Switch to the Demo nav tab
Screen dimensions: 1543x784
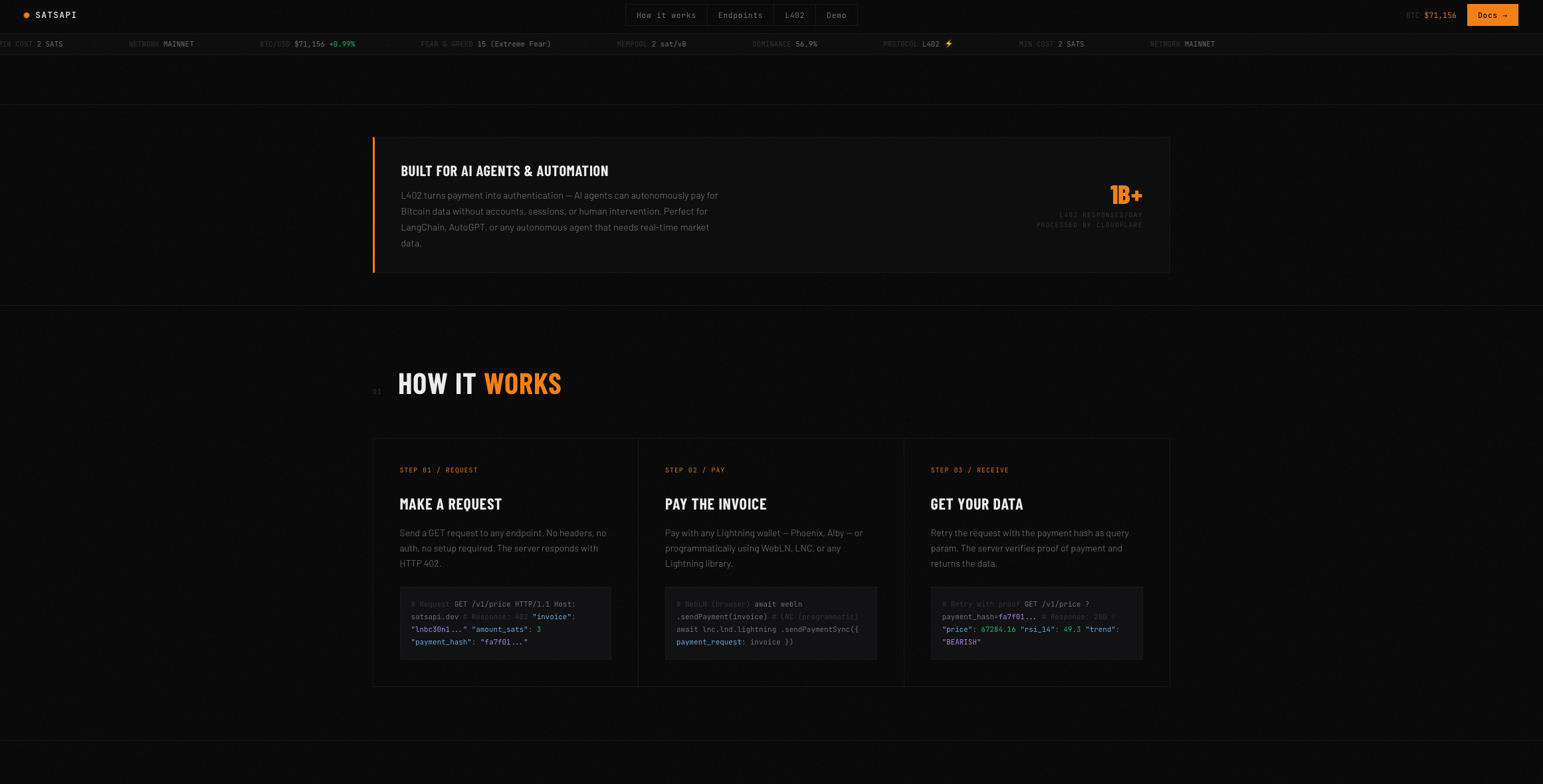point(836,15)
